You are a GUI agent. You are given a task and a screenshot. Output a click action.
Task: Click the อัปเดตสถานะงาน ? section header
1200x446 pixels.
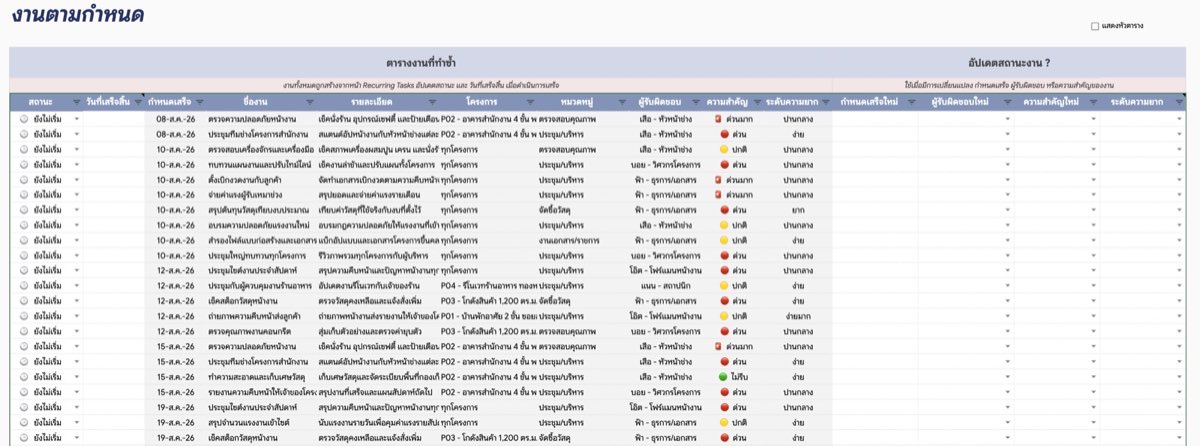[x=1008, y=62]
